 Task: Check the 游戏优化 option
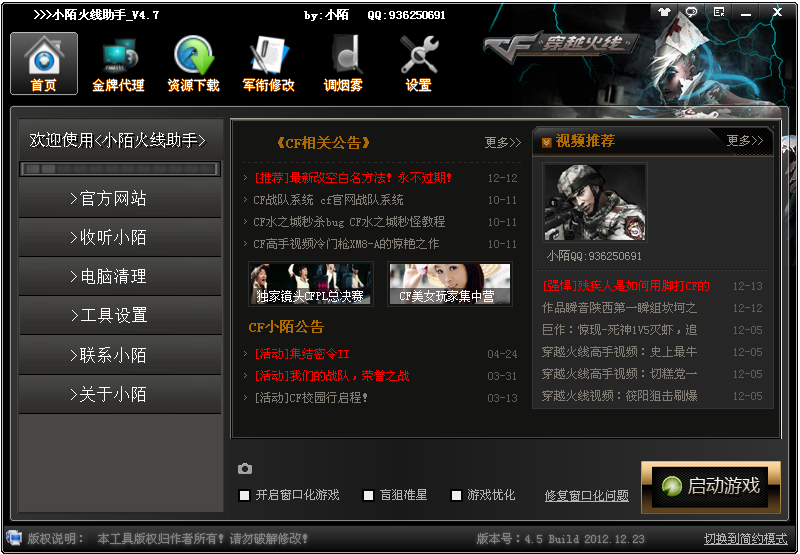[457, 495]
